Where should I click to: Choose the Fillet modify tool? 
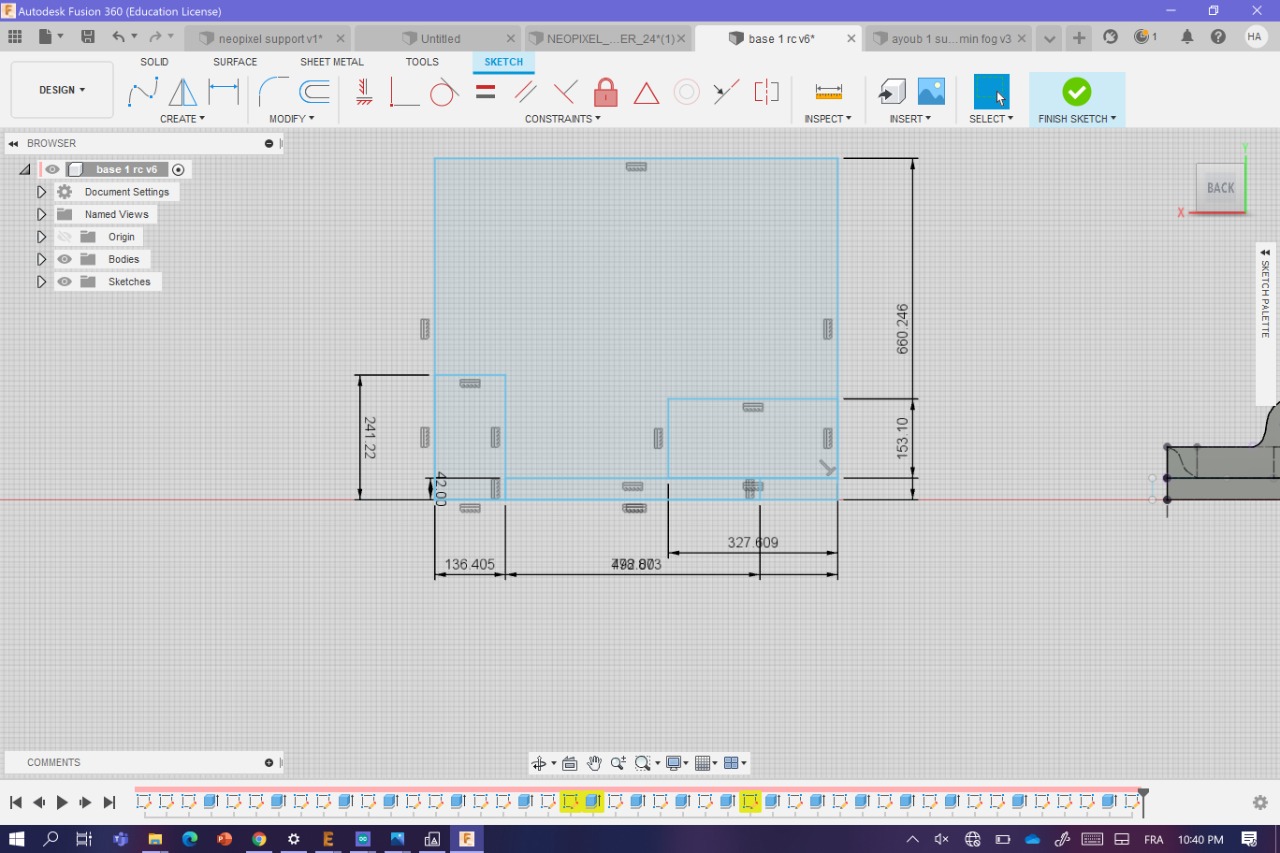pyautogui.click(x=273, y=92)
